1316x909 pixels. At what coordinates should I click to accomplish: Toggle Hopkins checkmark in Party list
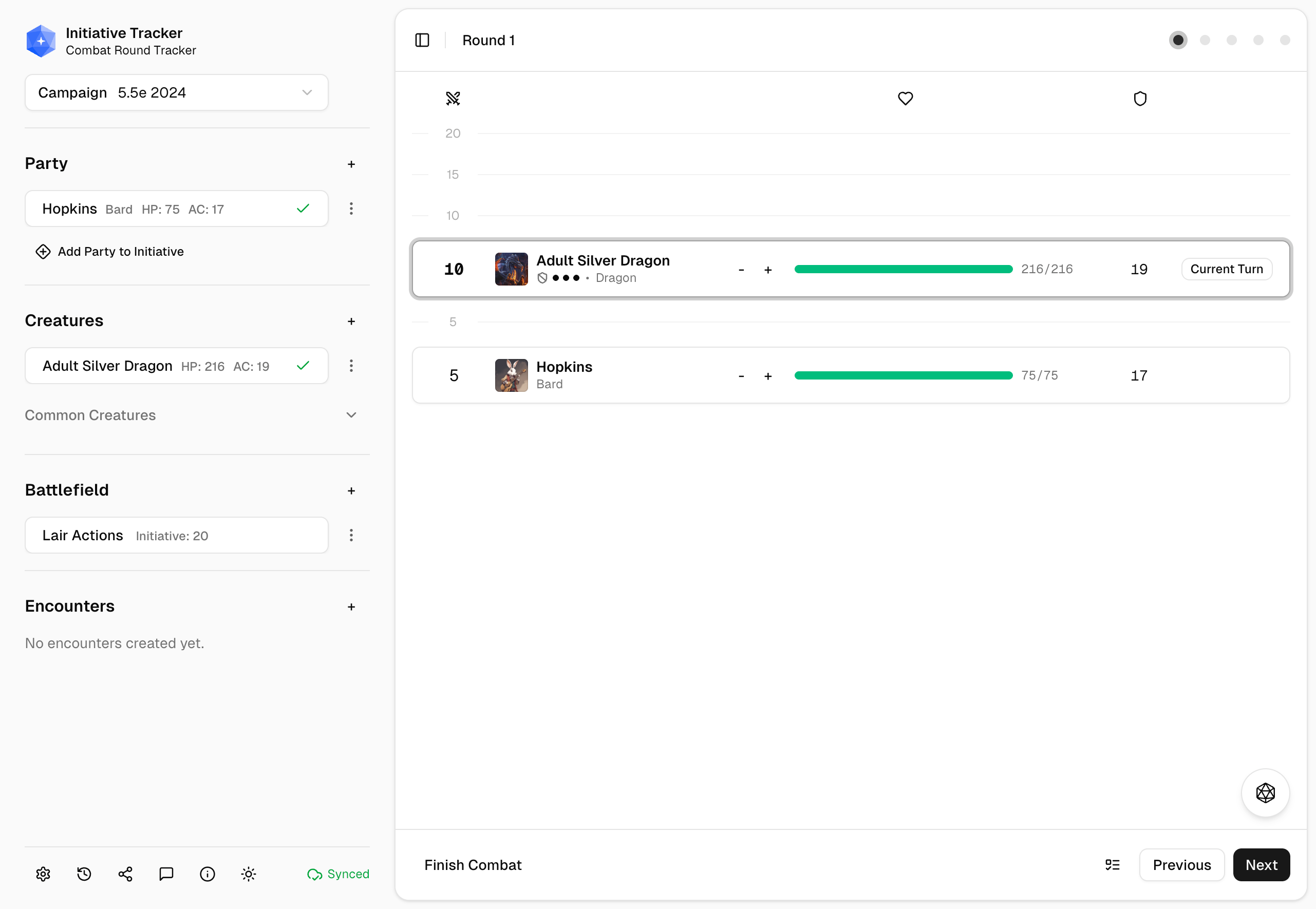click(303, 209)
